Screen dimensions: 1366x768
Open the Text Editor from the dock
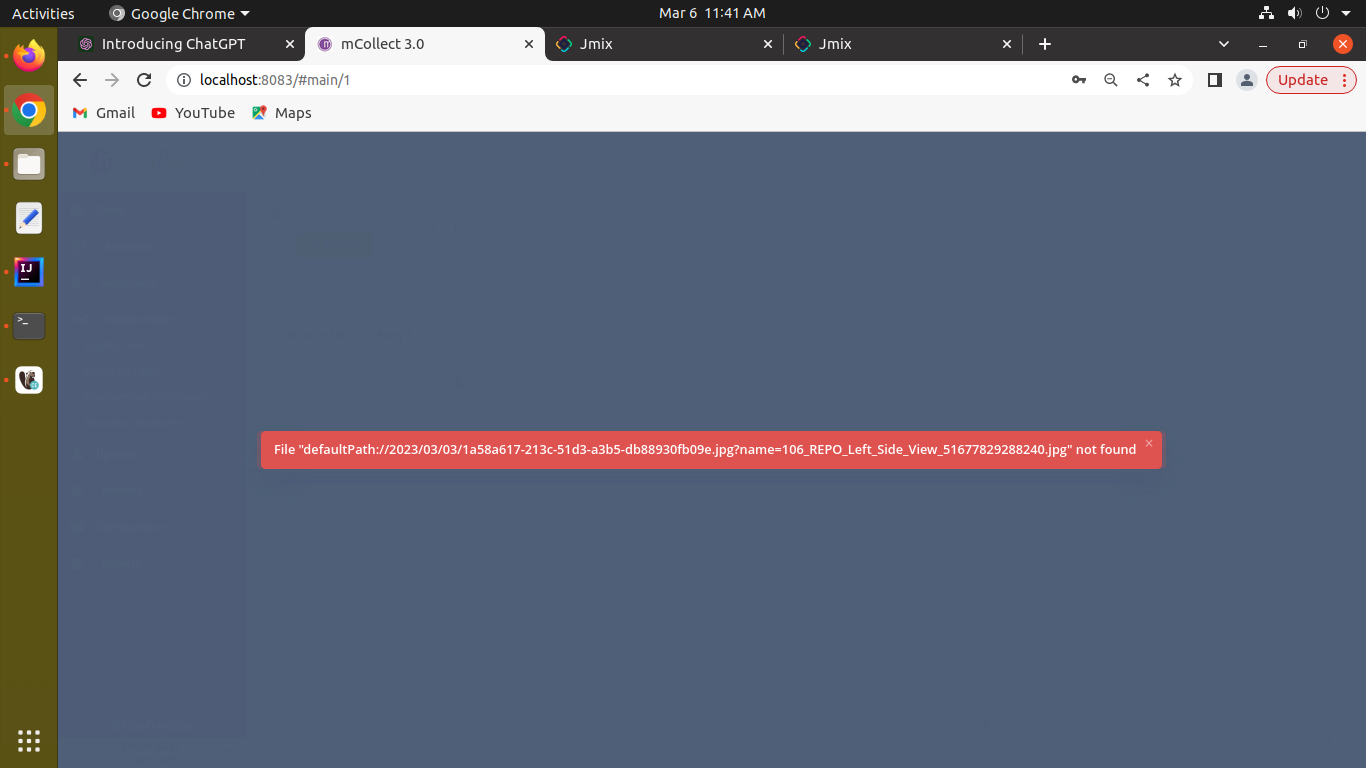(x=29, y=218)
